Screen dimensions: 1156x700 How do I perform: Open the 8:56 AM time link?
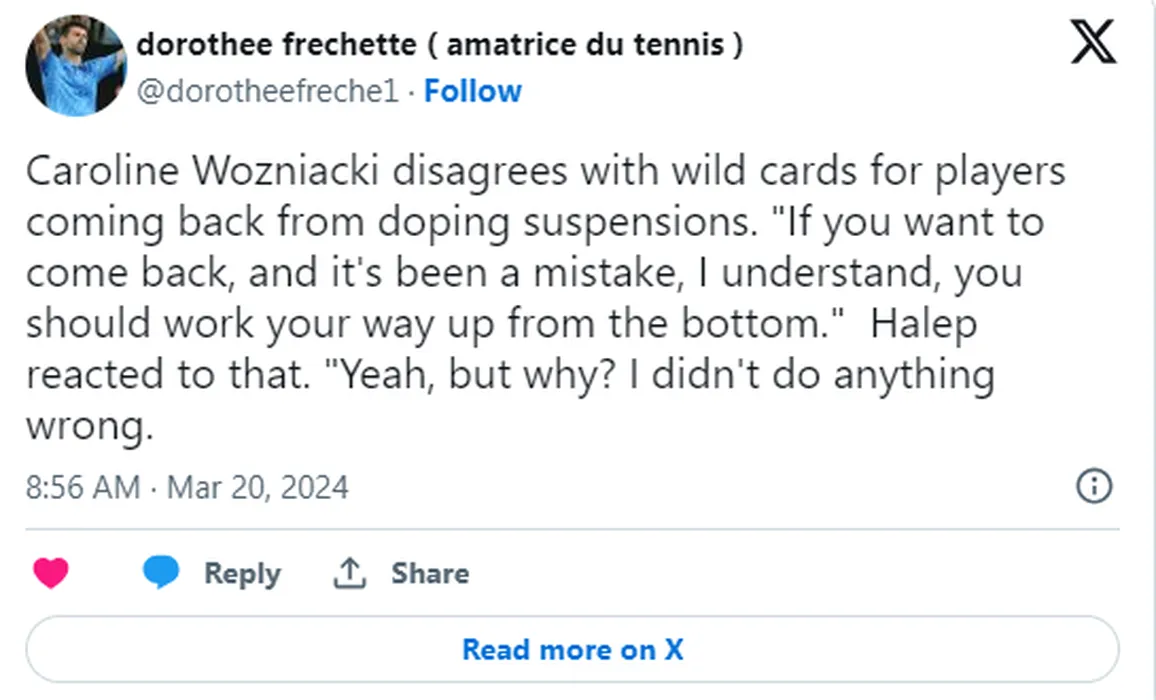pyautogui.click(x=82, y=487)
